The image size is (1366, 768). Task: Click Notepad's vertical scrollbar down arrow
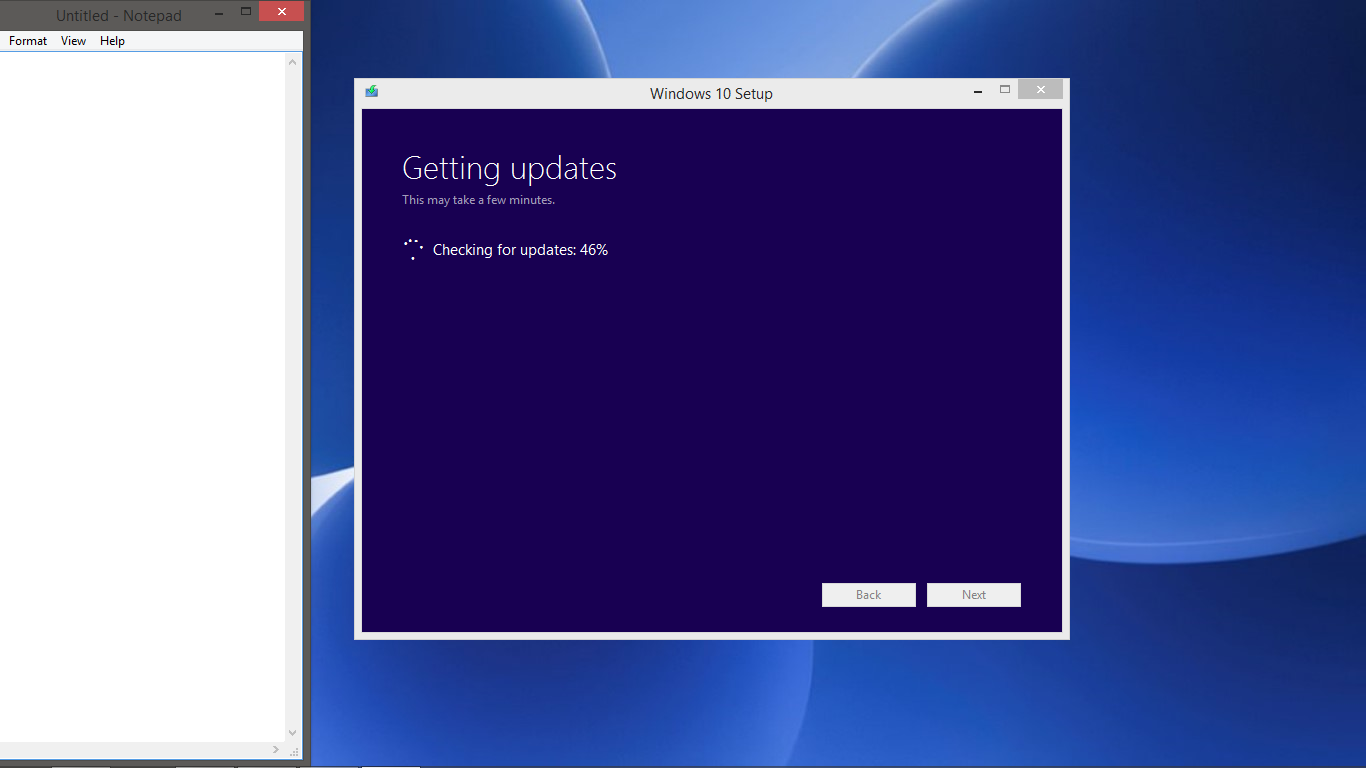pos(293,733)
